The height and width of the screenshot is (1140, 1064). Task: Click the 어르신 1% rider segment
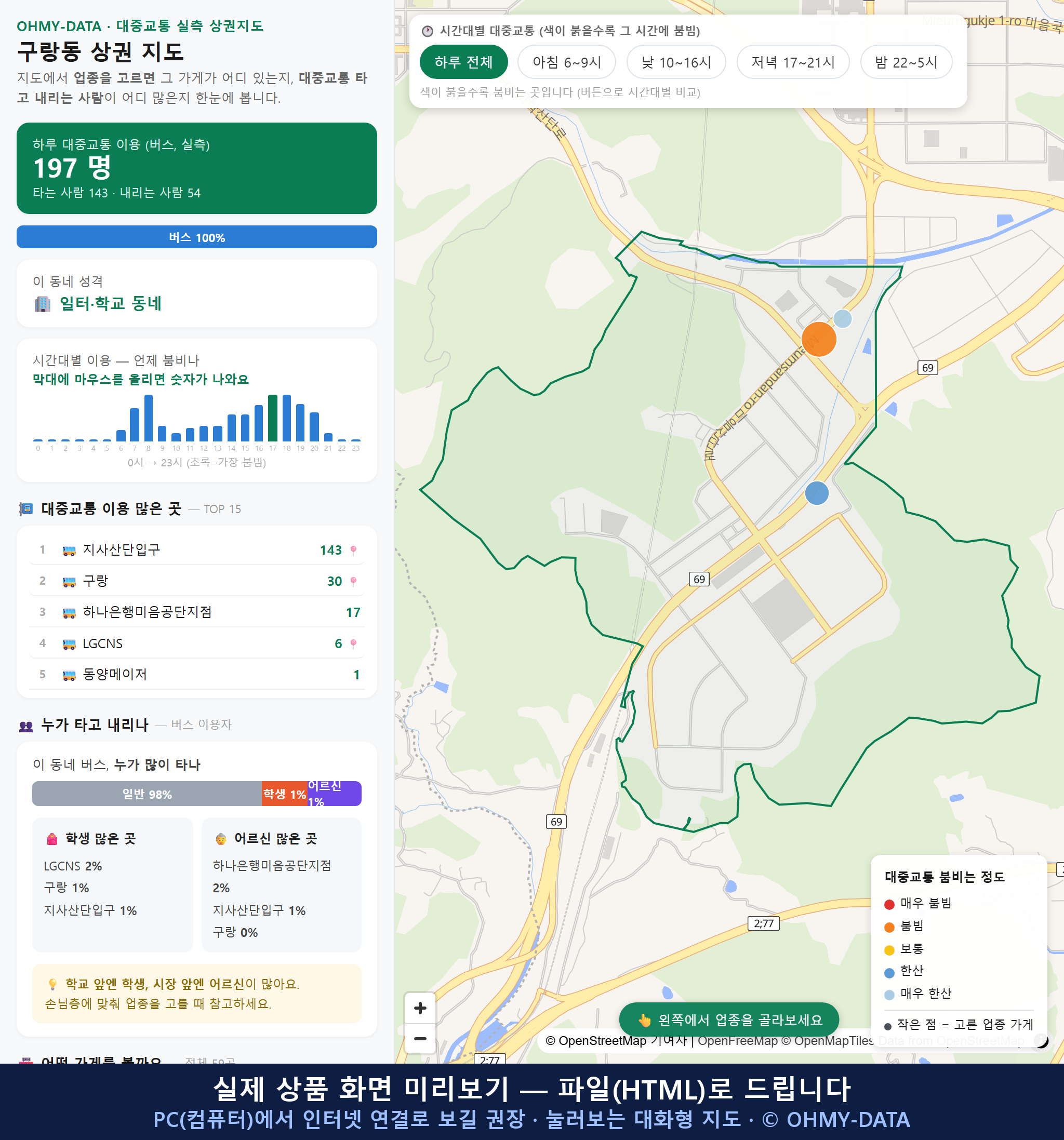pos(335,794)
